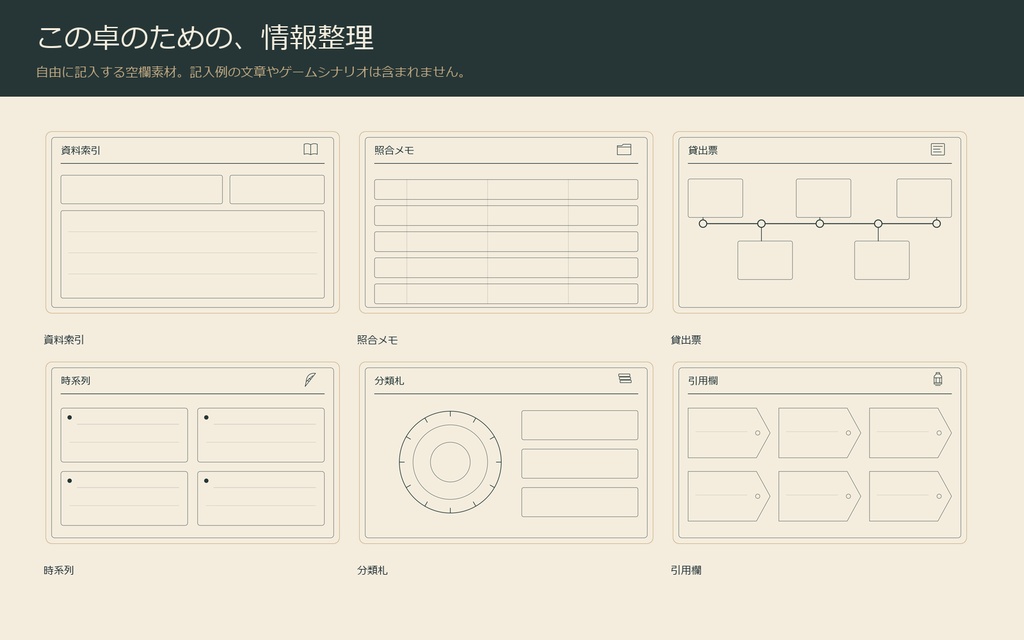Viewport: 1024px width, 640px height.
Task: Click the 貸出票 title inside its card
Action: click(703, 150)
